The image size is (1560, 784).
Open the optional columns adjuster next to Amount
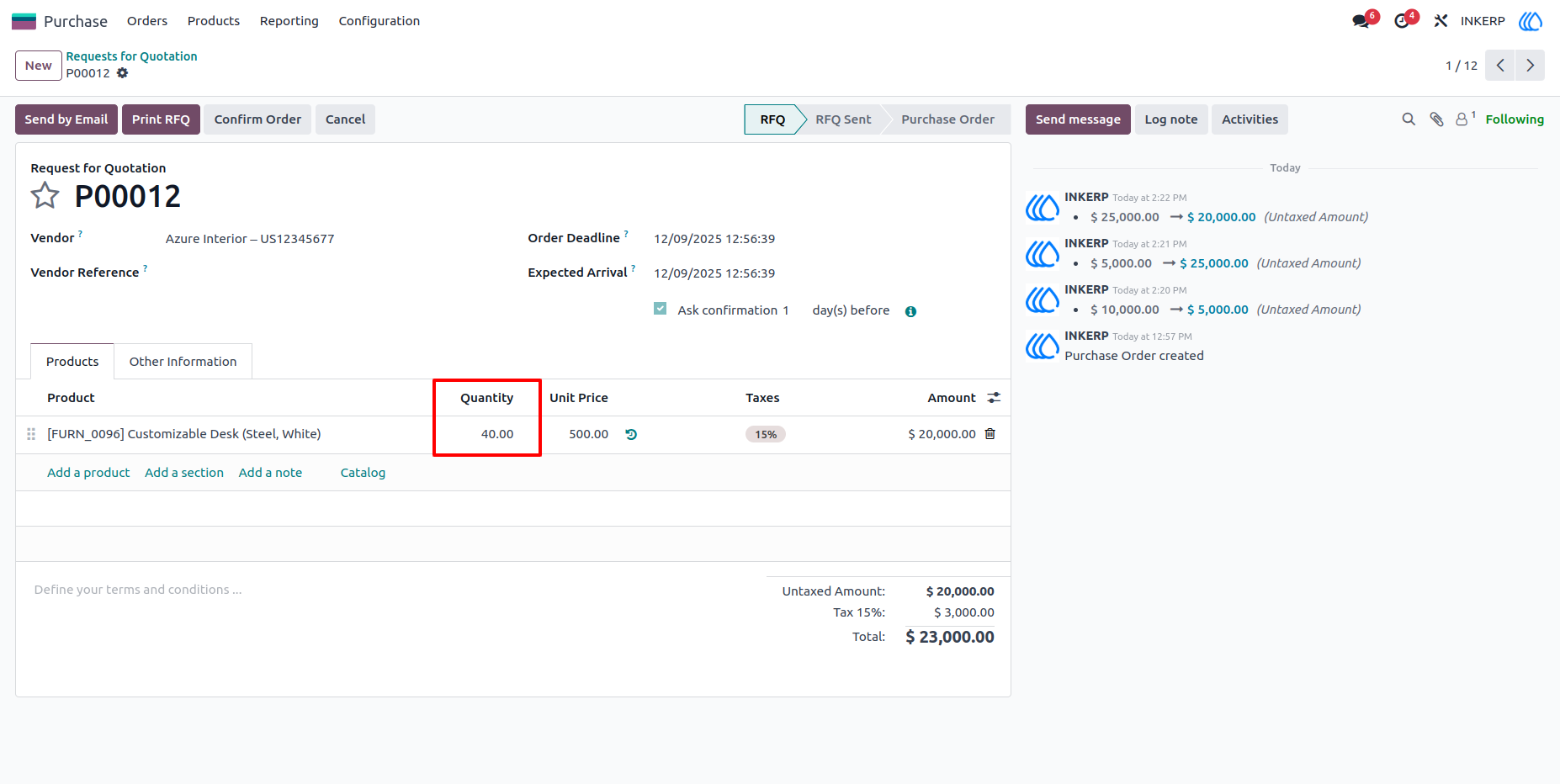click(994, 398)
